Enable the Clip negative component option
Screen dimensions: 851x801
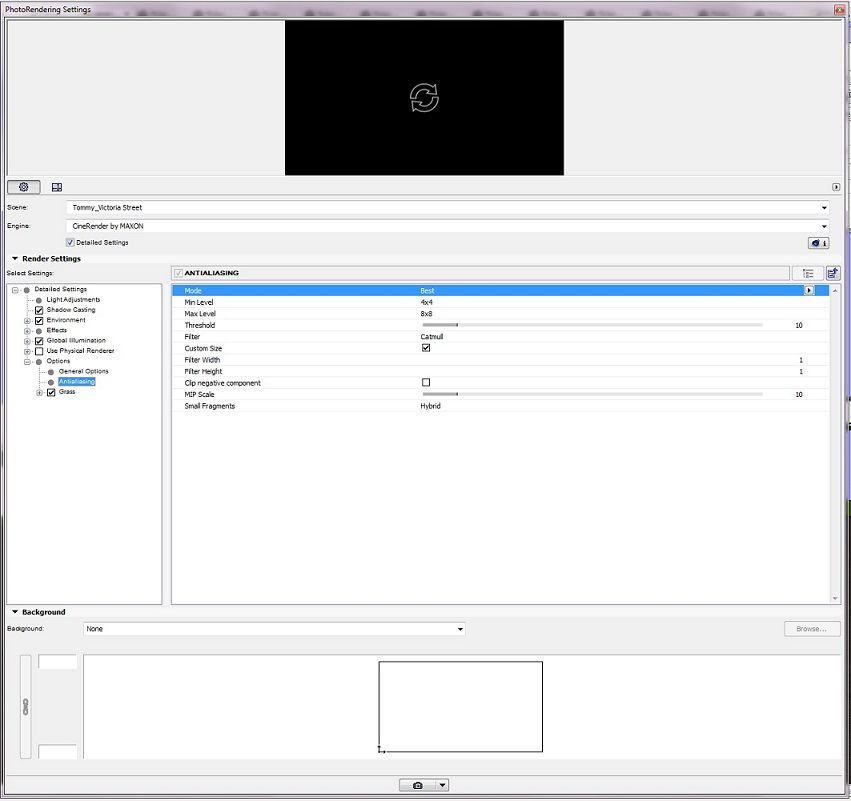425,382
